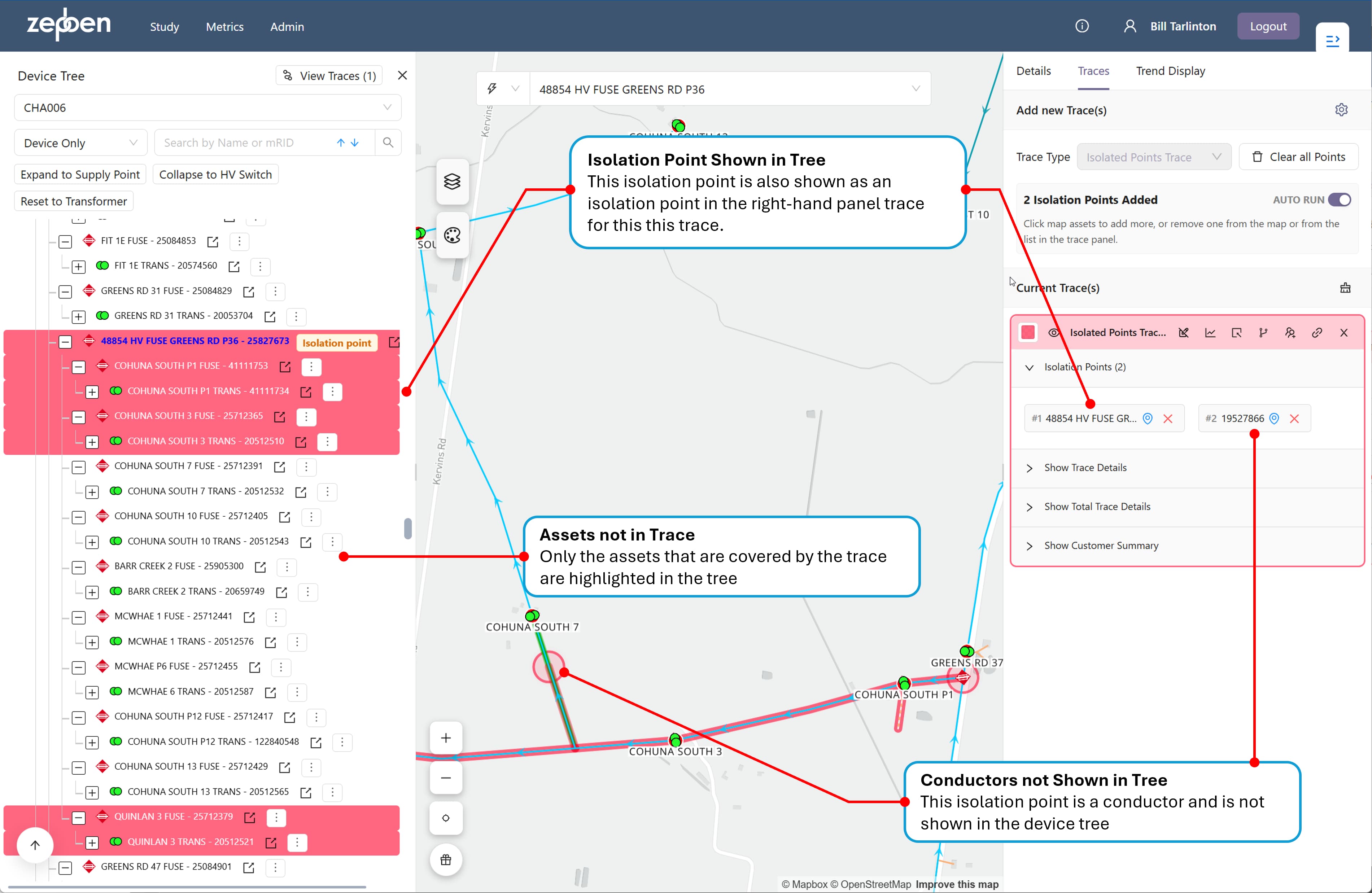Switch to Traces tab
The width and height of the screenshot is (1372, 893).
(x=1093, y=71)
